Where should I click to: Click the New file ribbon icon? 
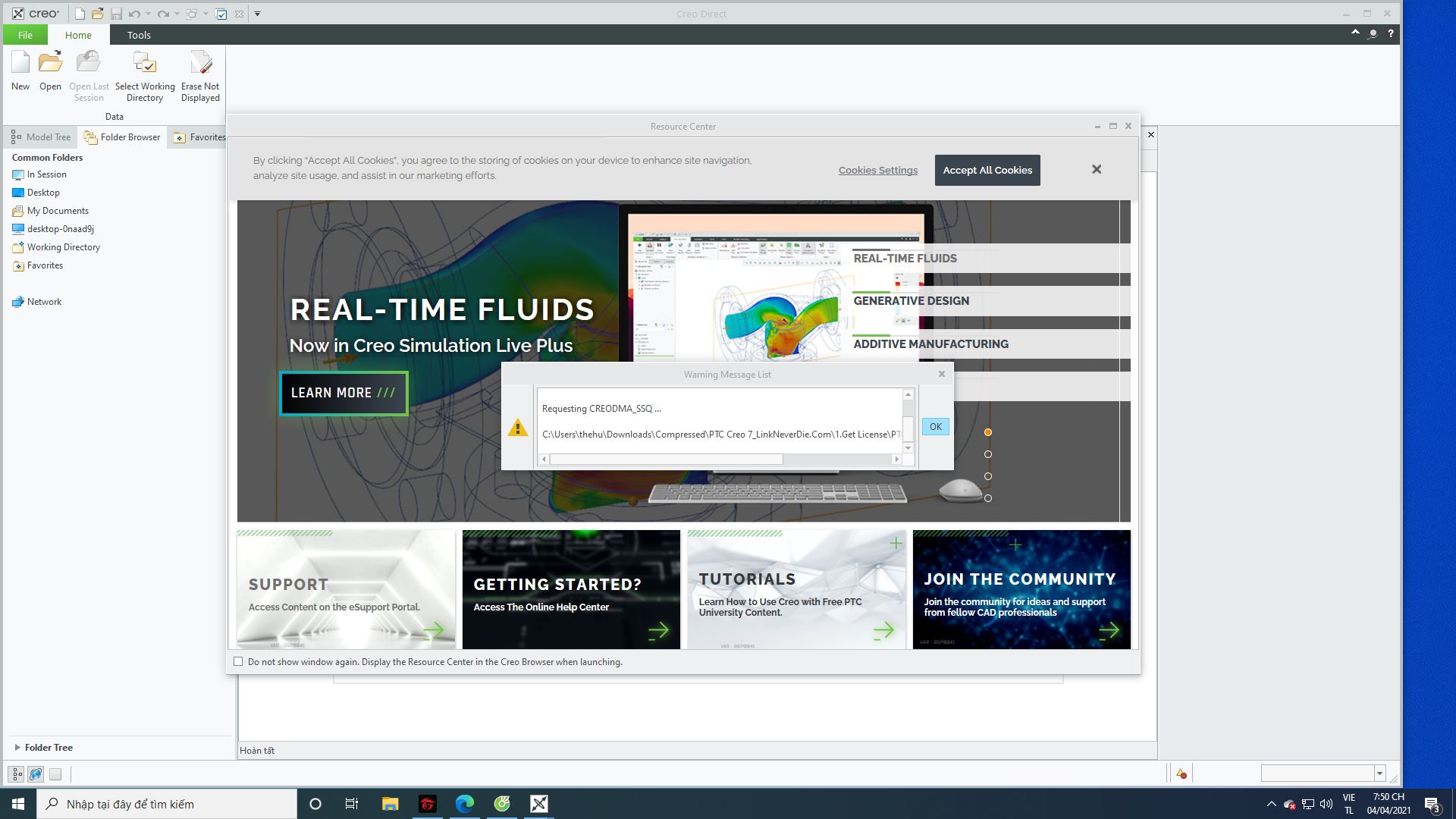click(20, 64)
